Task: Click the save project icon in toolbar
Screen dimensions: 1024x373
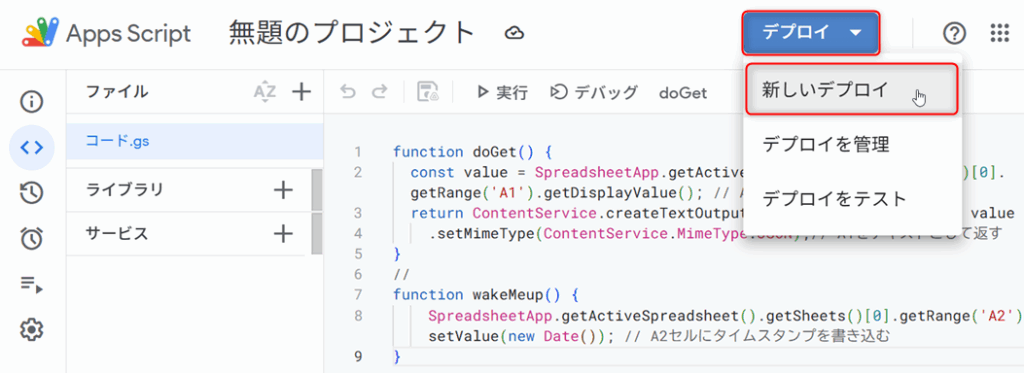Action: pyautogui.click(x=429, y=92)
